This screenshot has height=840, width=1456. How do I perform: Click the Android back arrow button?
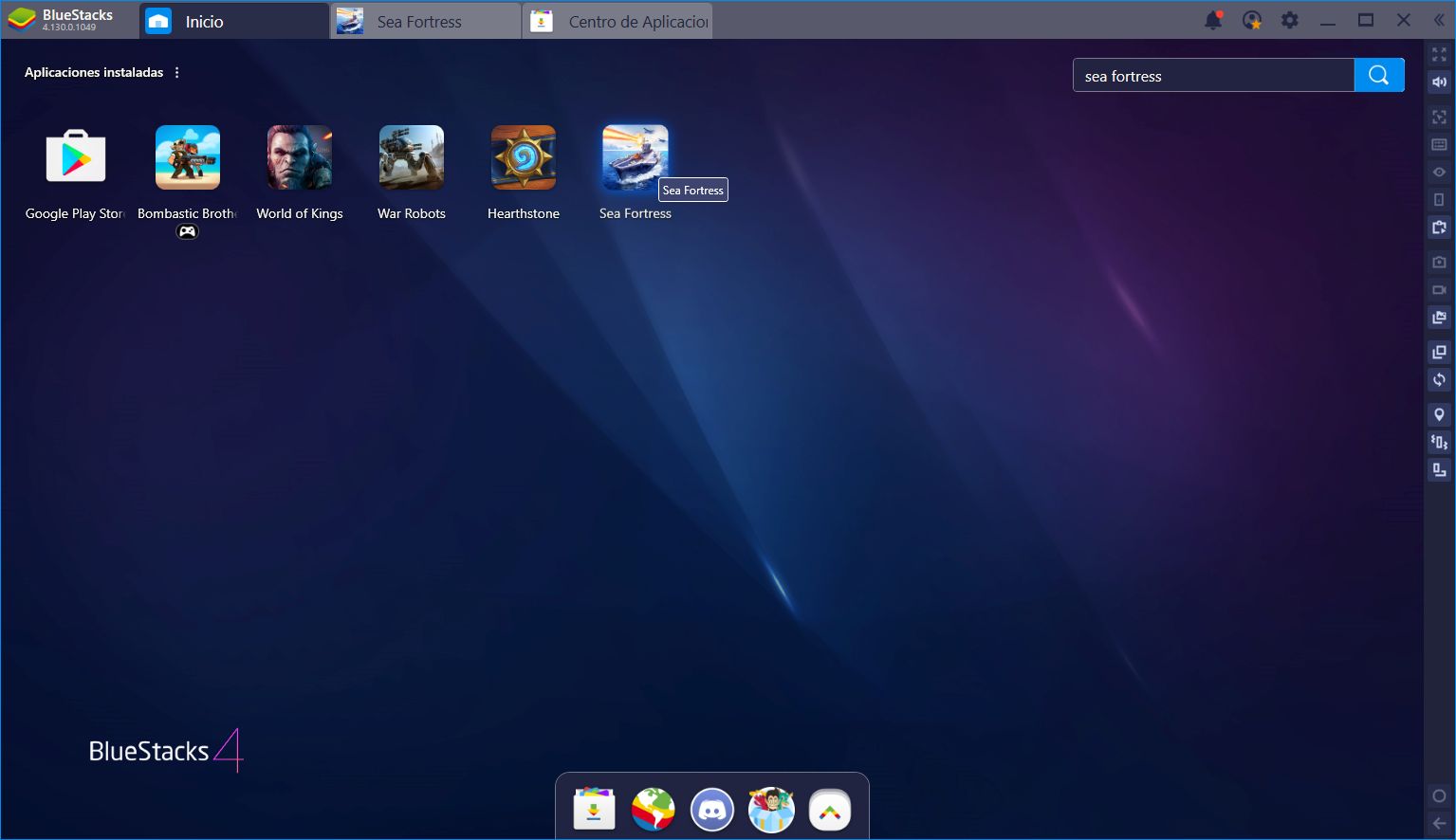[1439, 823]
